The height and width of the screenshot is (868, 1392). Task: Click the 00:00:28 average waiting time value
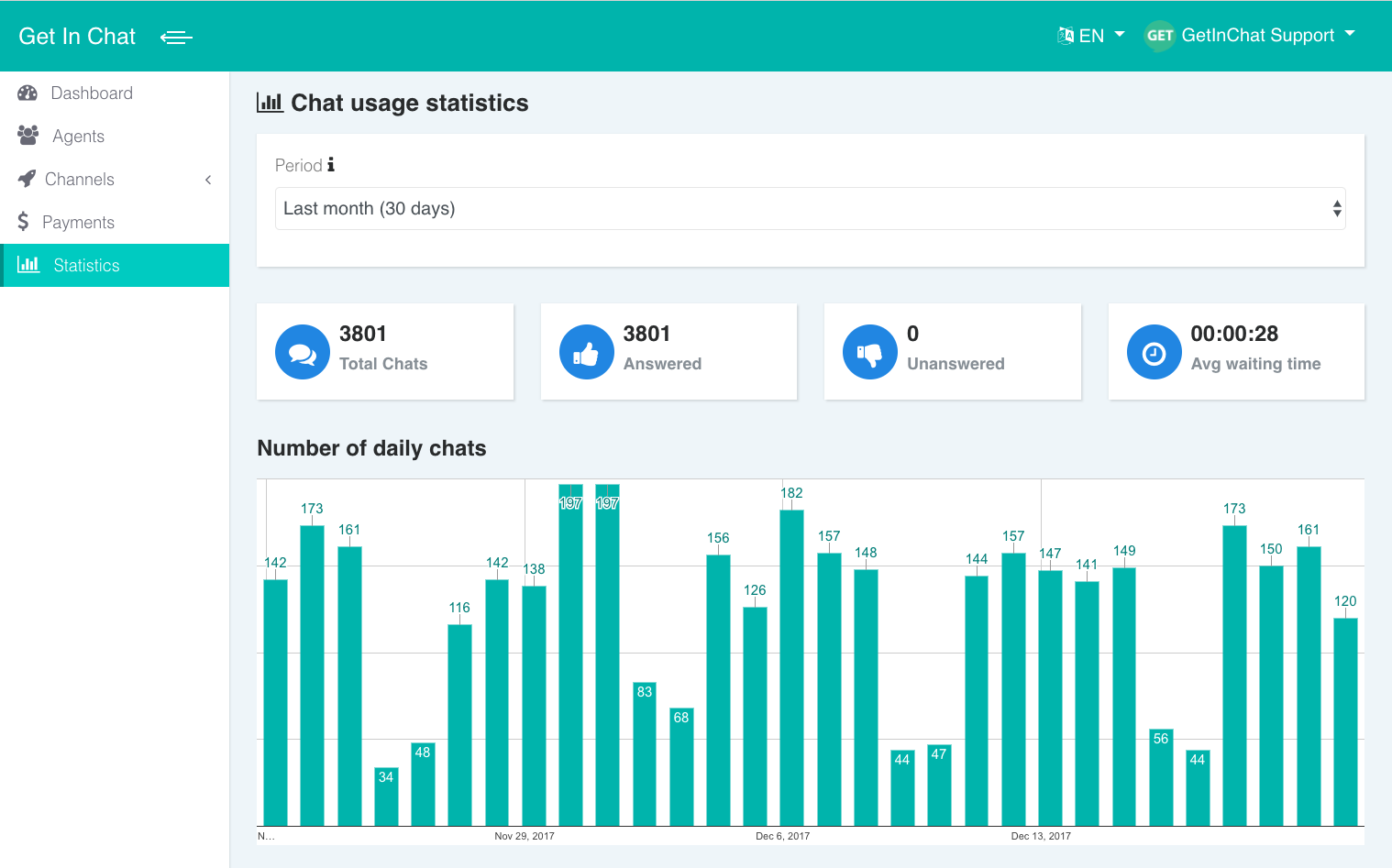(x=1234, y=334)
